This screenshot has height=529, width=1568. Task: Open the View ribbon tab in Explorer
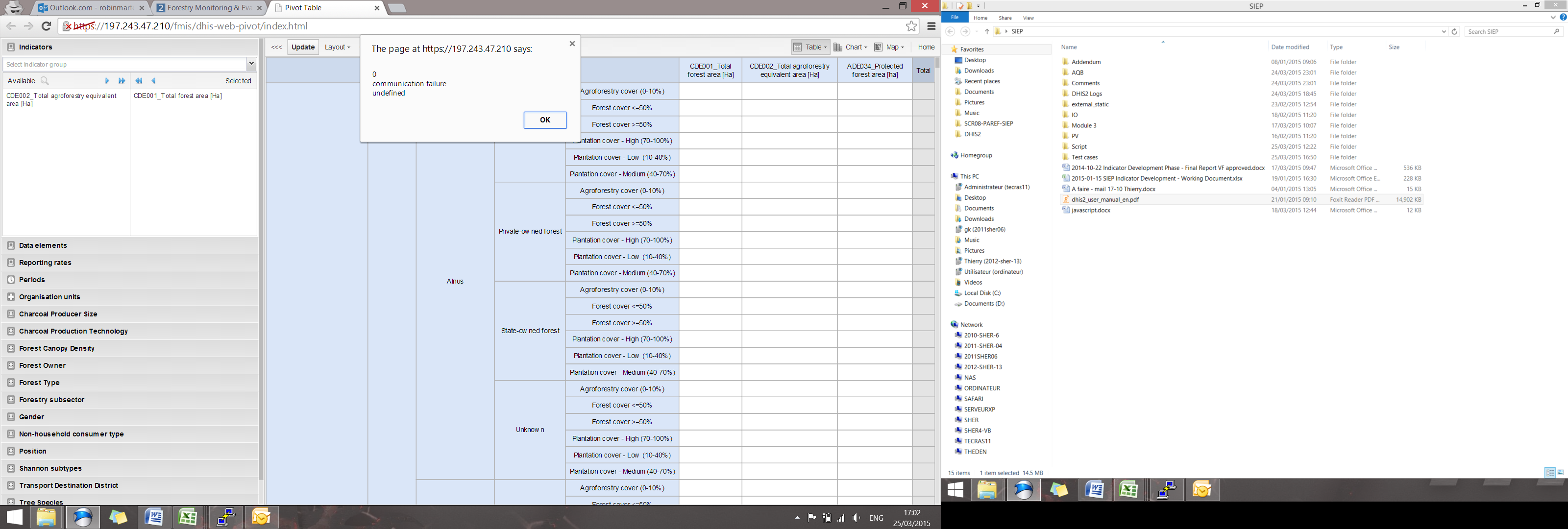1028,18
